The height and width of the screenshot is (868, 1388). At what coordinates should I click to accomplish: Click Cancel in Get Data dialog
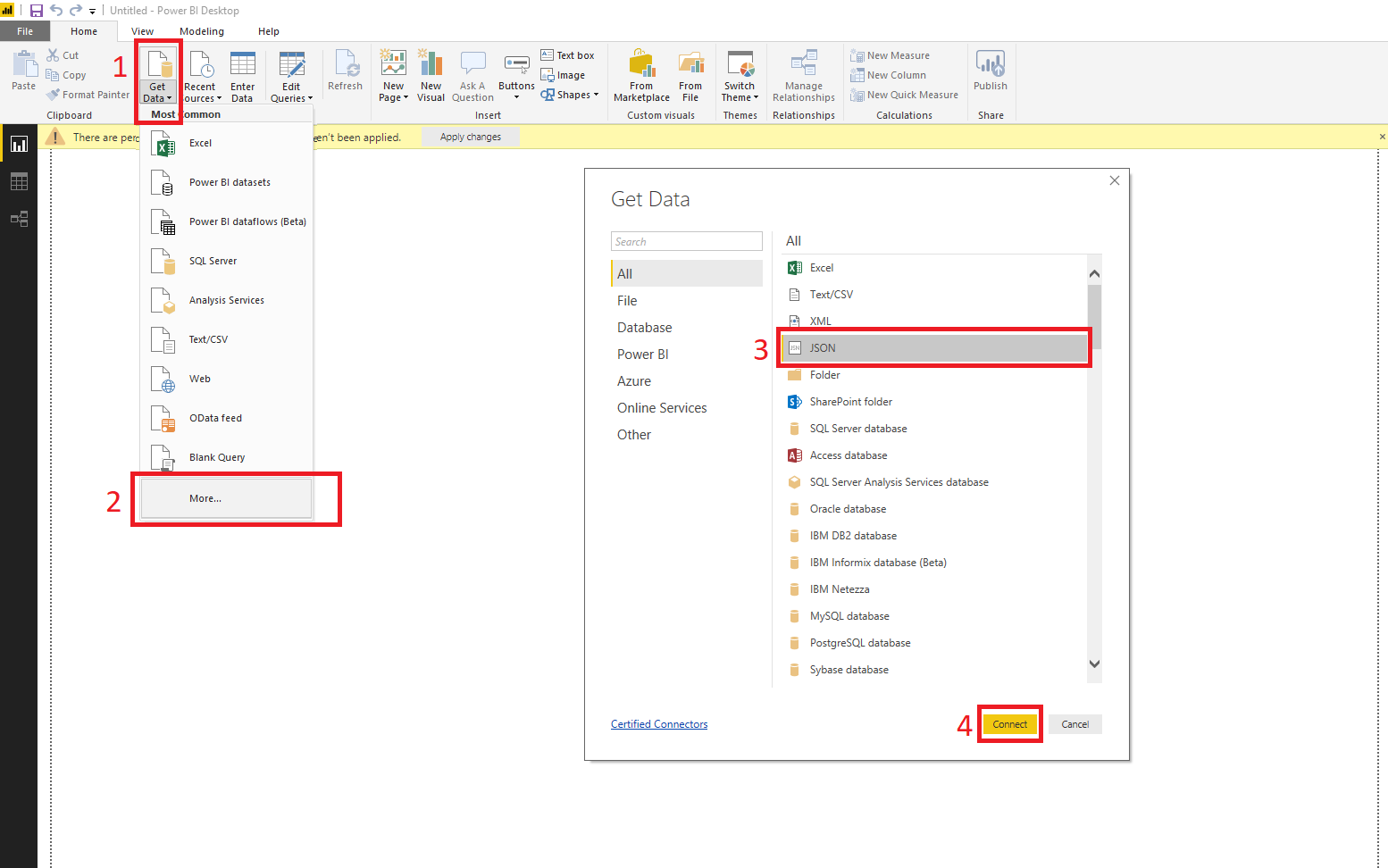(1075, 724)
